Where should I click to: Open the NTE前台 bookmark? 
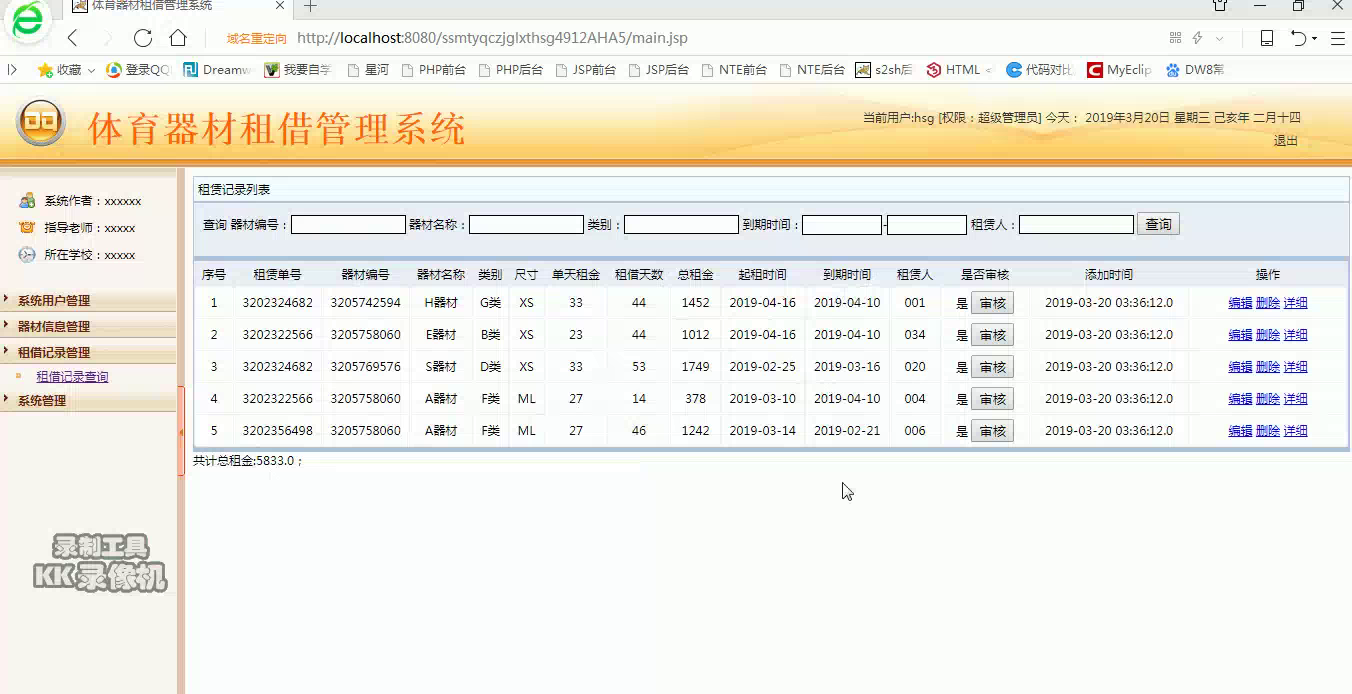pyautogui.click(x=734, y=70)
